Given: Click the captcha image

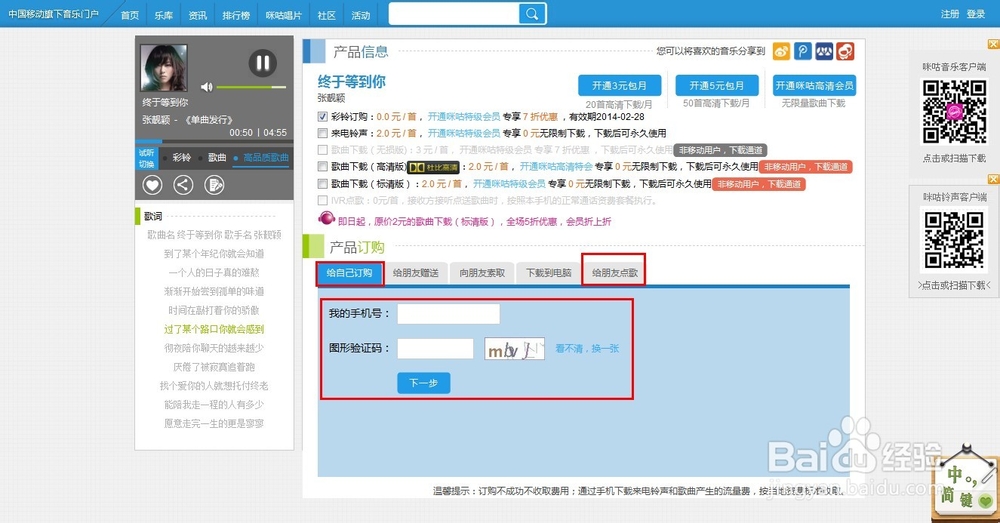Looking at the screenshot, I should point(515,348).
